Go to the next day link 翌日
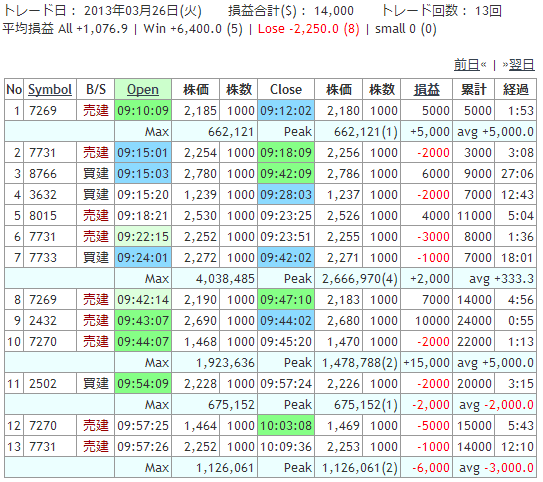The width and height of the screenshot is (543, 482). (522, 65)
